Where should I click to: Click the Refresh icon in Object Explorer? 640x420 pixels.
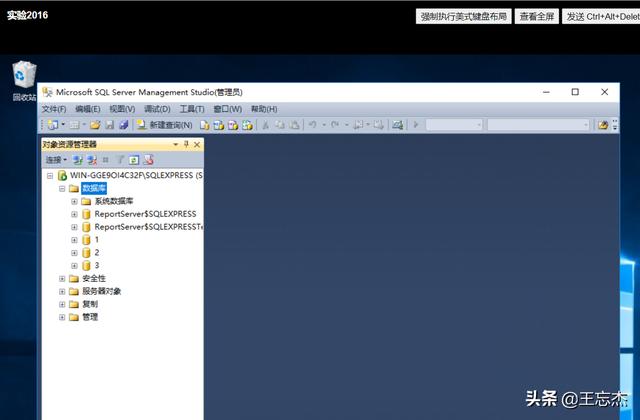pos(134,160)
